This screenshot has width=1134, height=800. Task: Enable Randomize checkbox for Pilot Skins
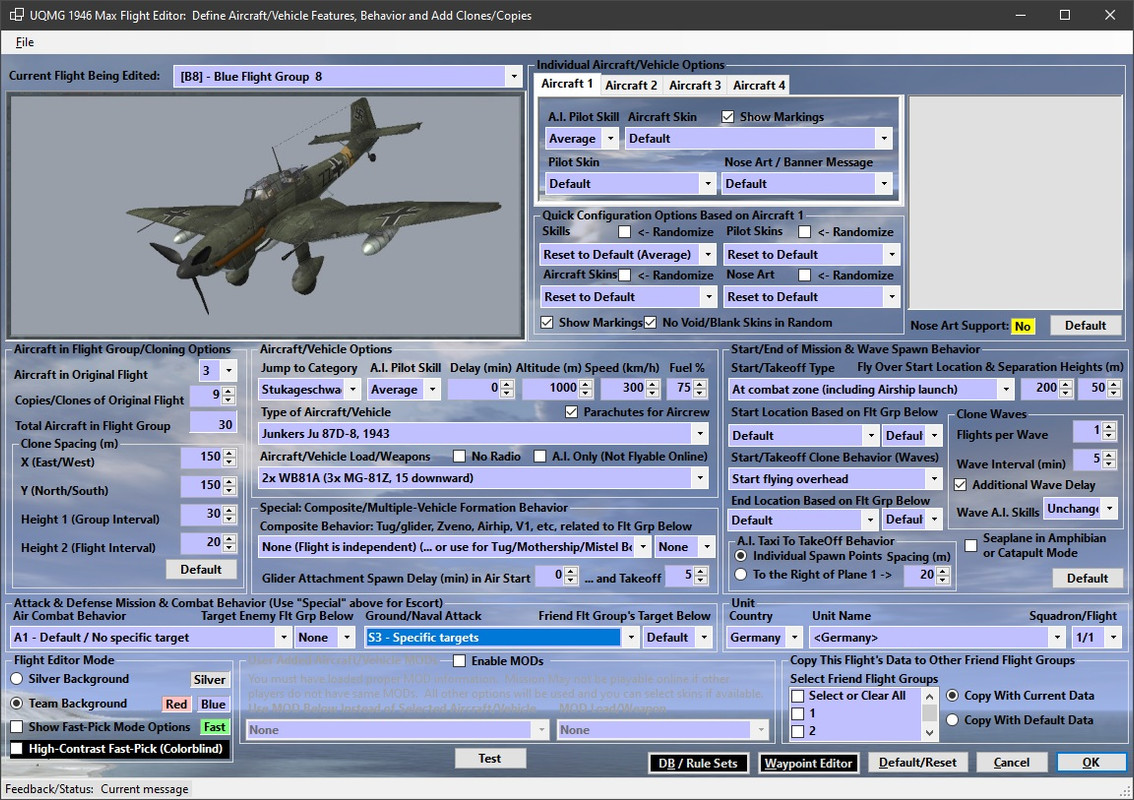804,232
